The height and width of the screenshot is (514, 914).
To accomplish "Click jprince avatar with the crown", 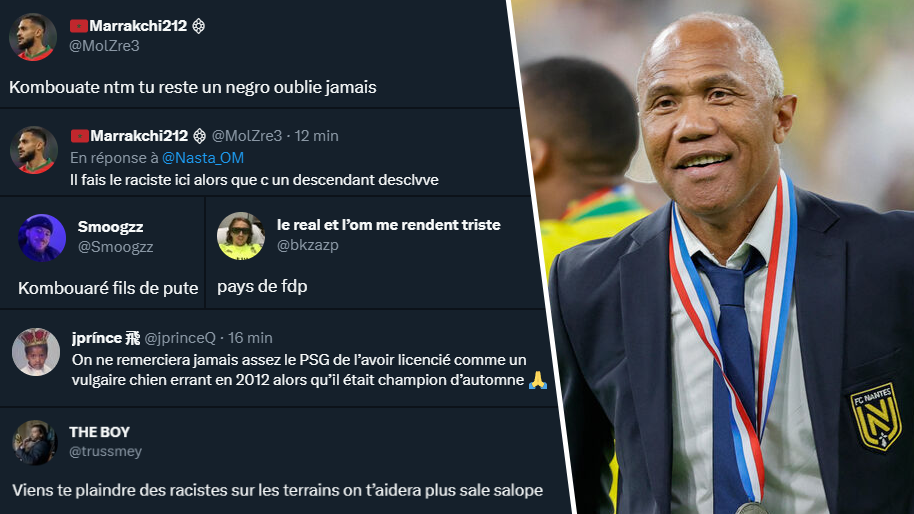I will (x=36, y=351).
